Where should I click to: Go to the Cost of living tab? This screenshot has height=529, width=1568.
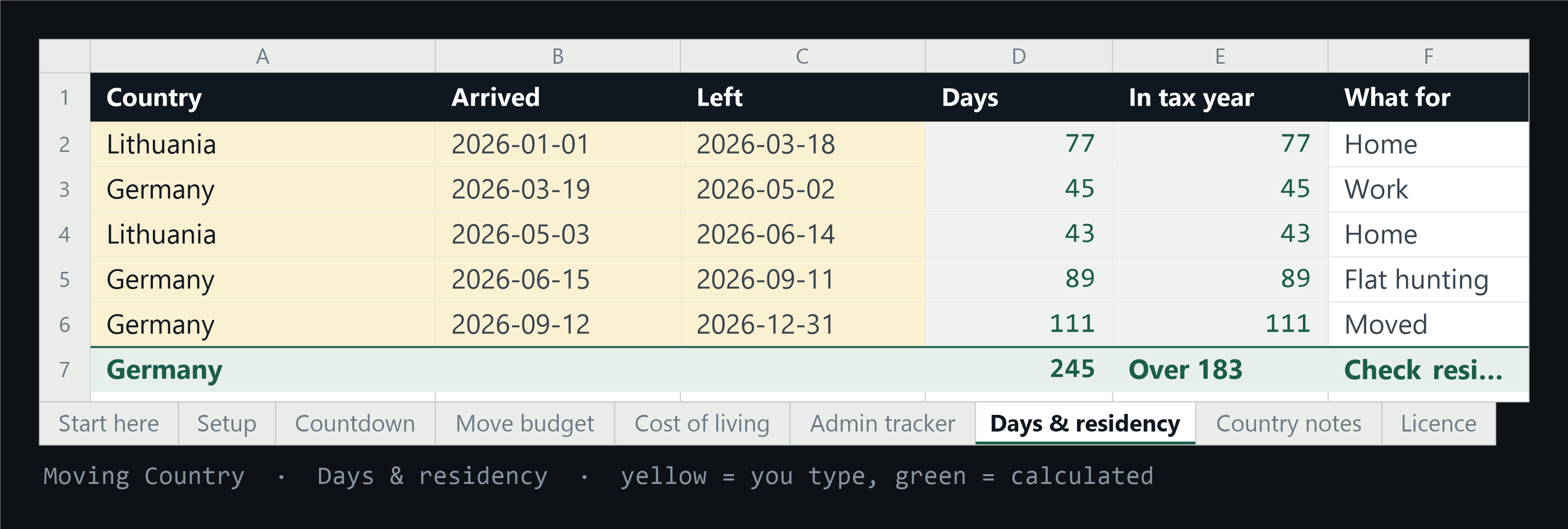(703, 423)
